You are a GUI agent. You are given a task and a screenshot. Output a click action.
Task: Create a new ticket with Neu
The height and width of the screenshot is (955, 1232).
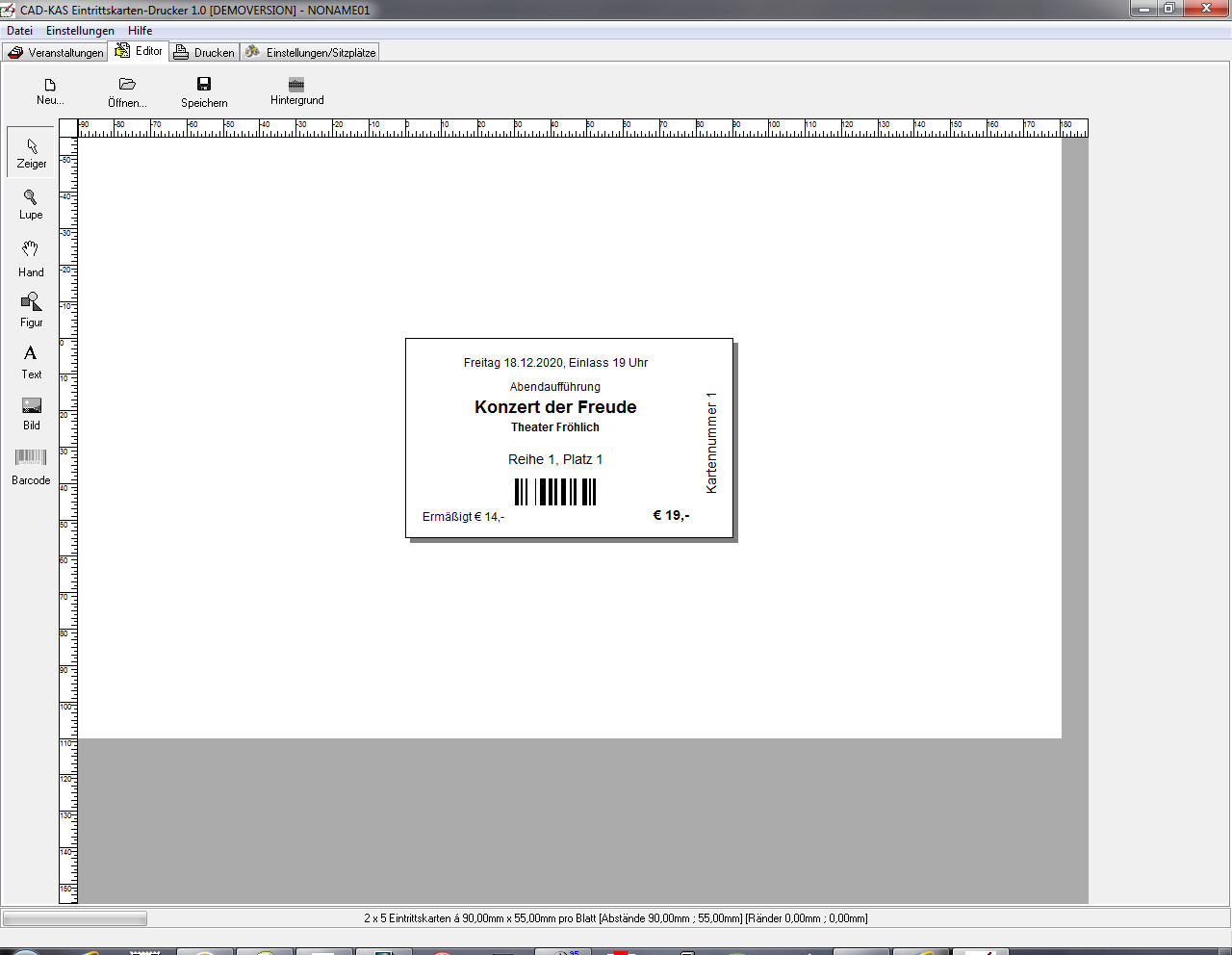(x=50, y=91)
